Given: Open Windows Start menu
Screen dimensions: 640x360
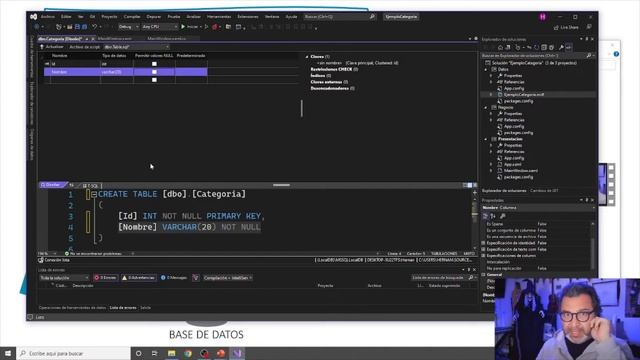Looking at the screenshot, I should [x=8, y=353].
